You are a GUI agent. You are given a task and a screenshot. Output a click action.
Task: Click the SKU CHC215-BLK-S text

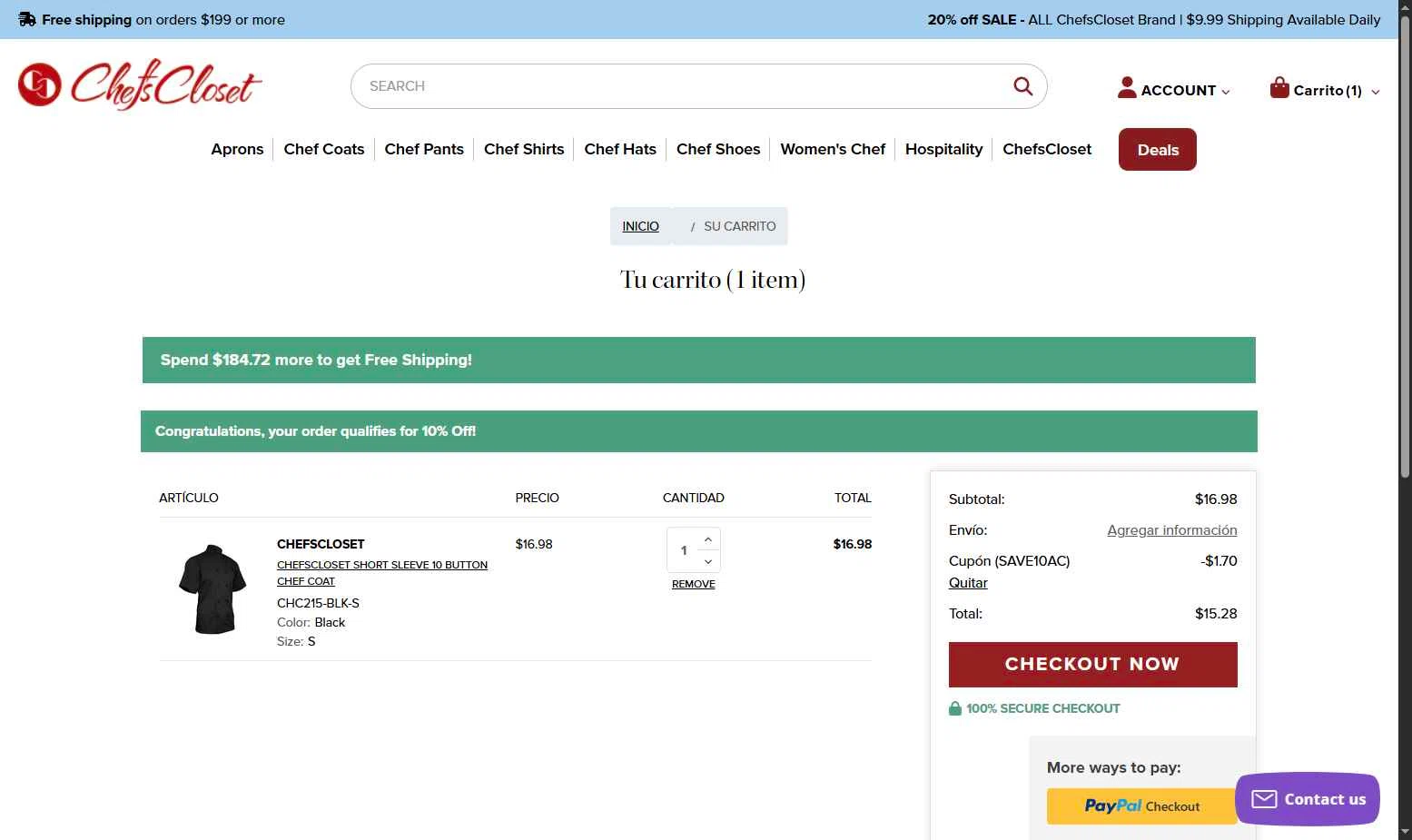pyautogui.click(x=318, y=603)
